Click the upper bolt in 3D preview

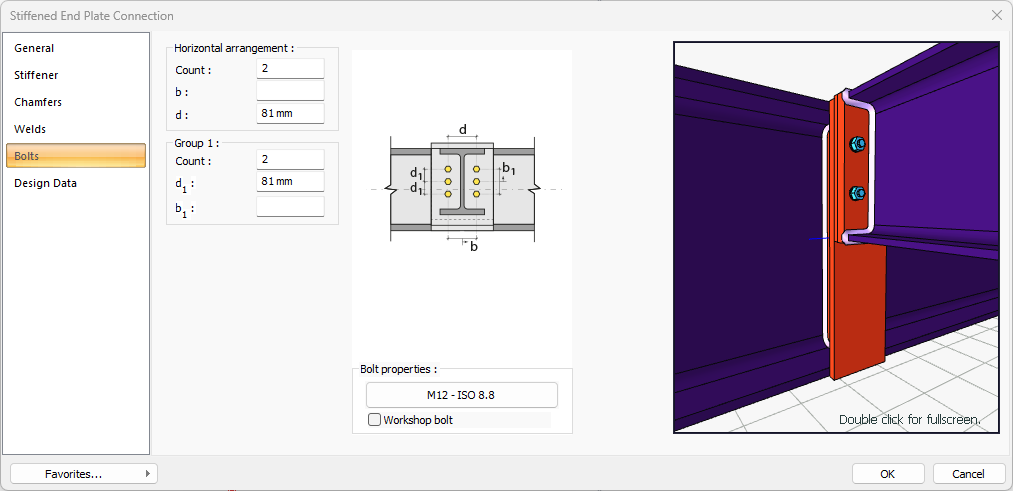point(858,144)
